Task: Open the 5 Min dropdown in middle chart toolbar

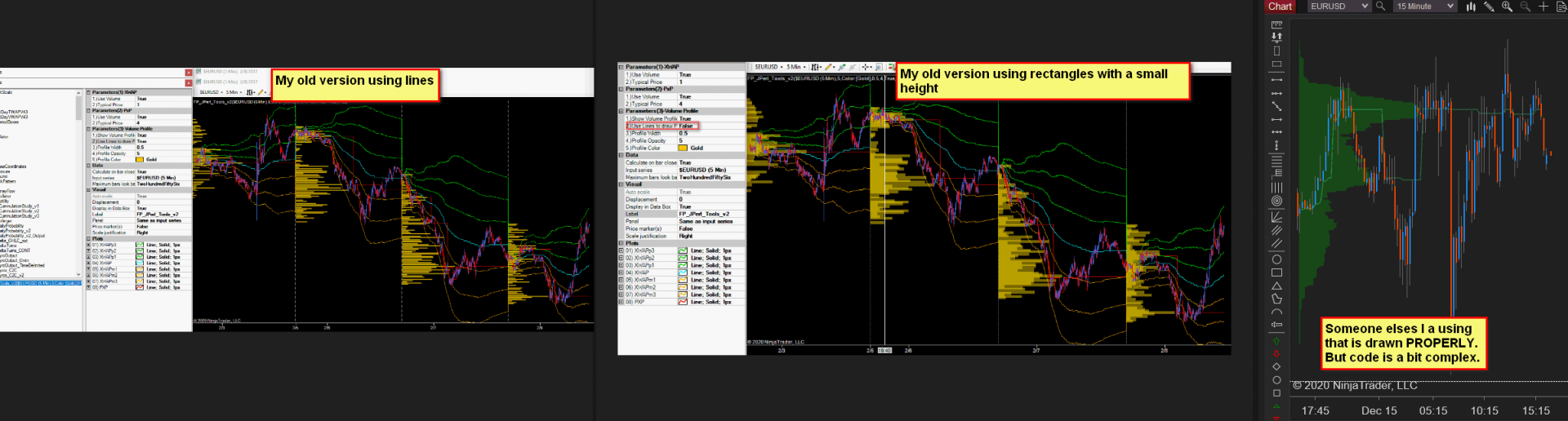Action: click(796, 67)
